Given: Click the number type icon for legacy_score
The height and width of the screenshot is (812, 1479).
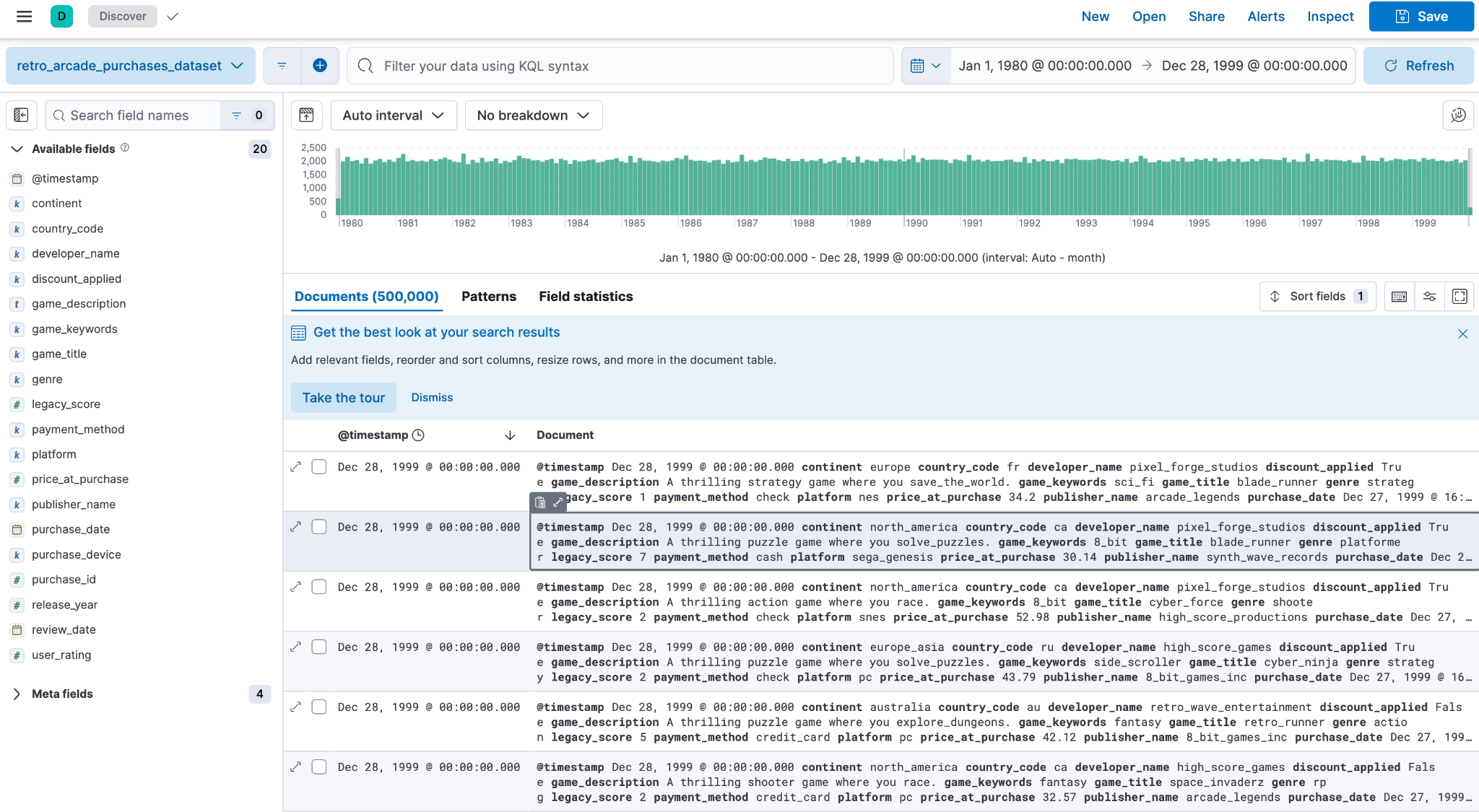Looking at the screenshot, I should tap(17, 404).
